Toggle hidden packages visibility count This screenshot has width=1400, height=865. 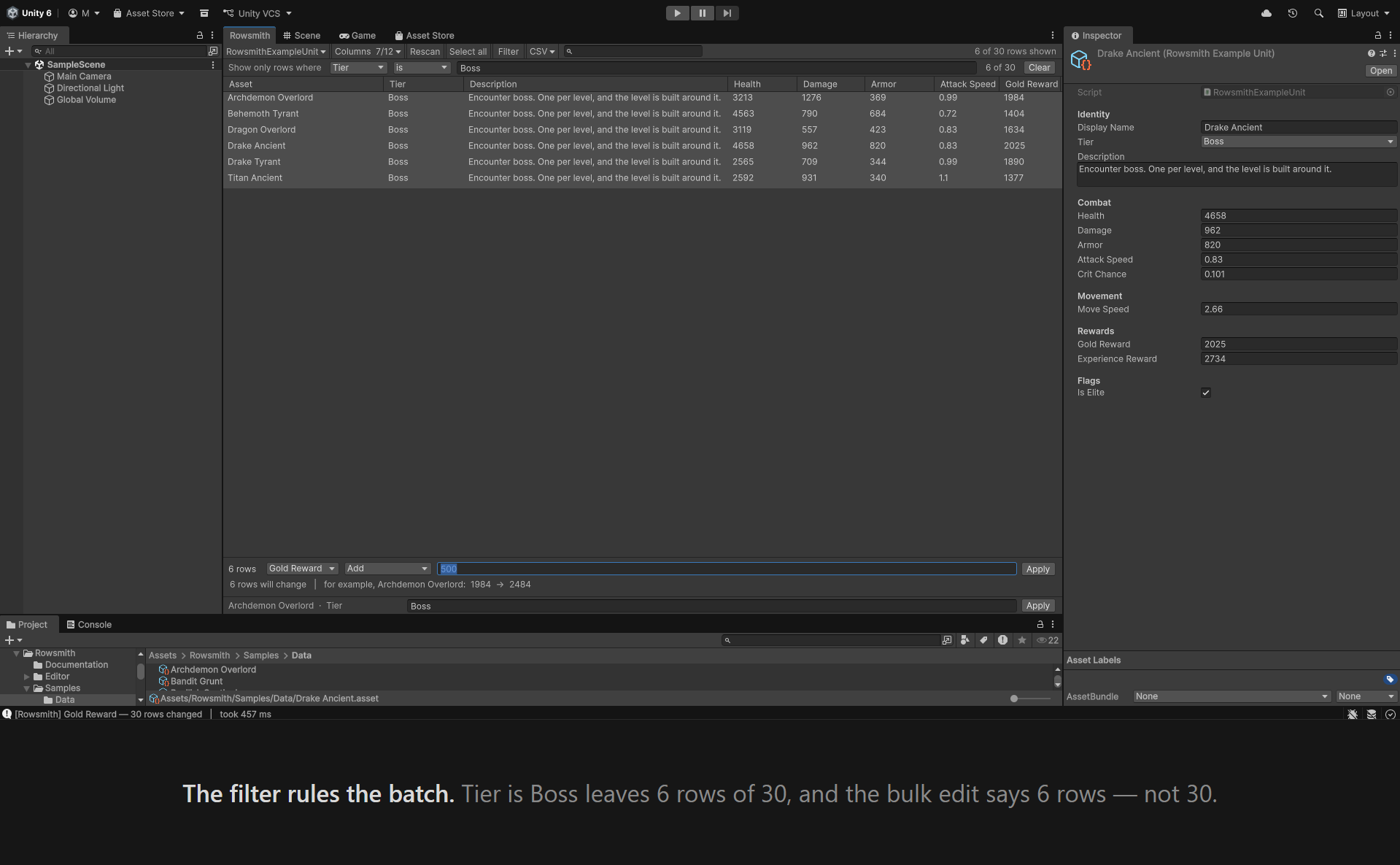pos(1048,640)
